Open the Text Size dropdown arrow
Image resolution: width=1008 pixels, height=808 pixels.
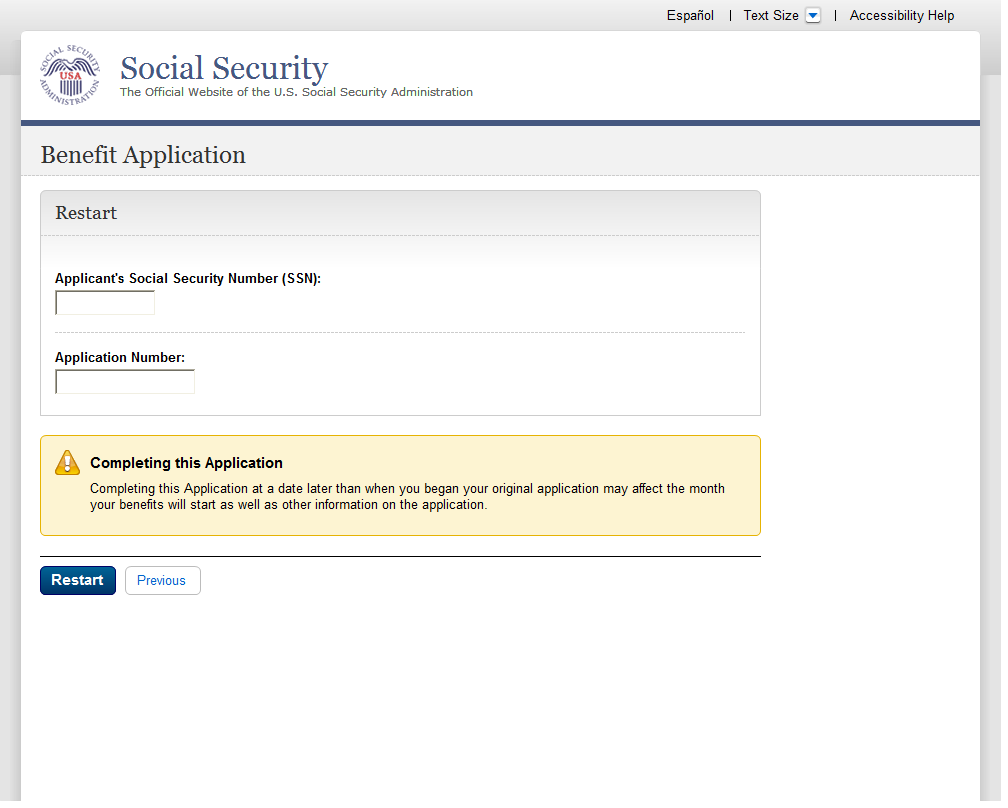[x=812, y=16]
